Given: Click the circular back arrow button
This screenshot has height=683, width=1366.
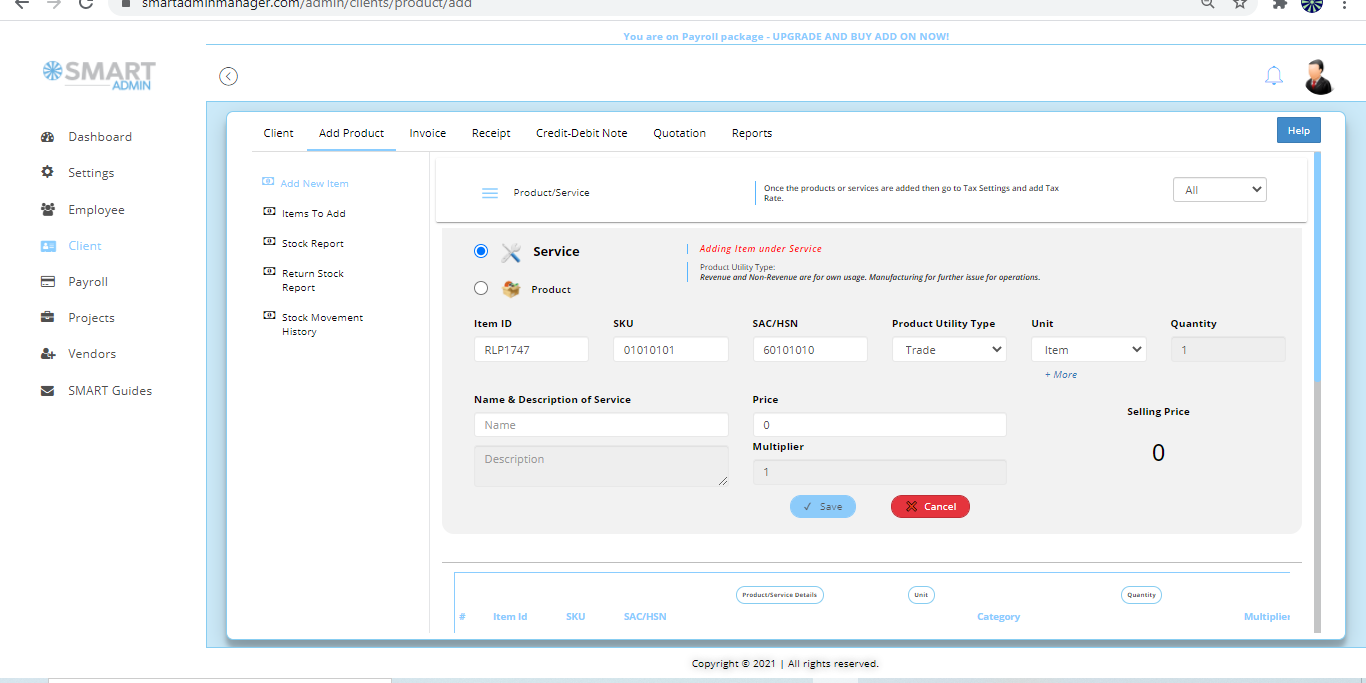Looking at the screenshot, I should (228, 76).
